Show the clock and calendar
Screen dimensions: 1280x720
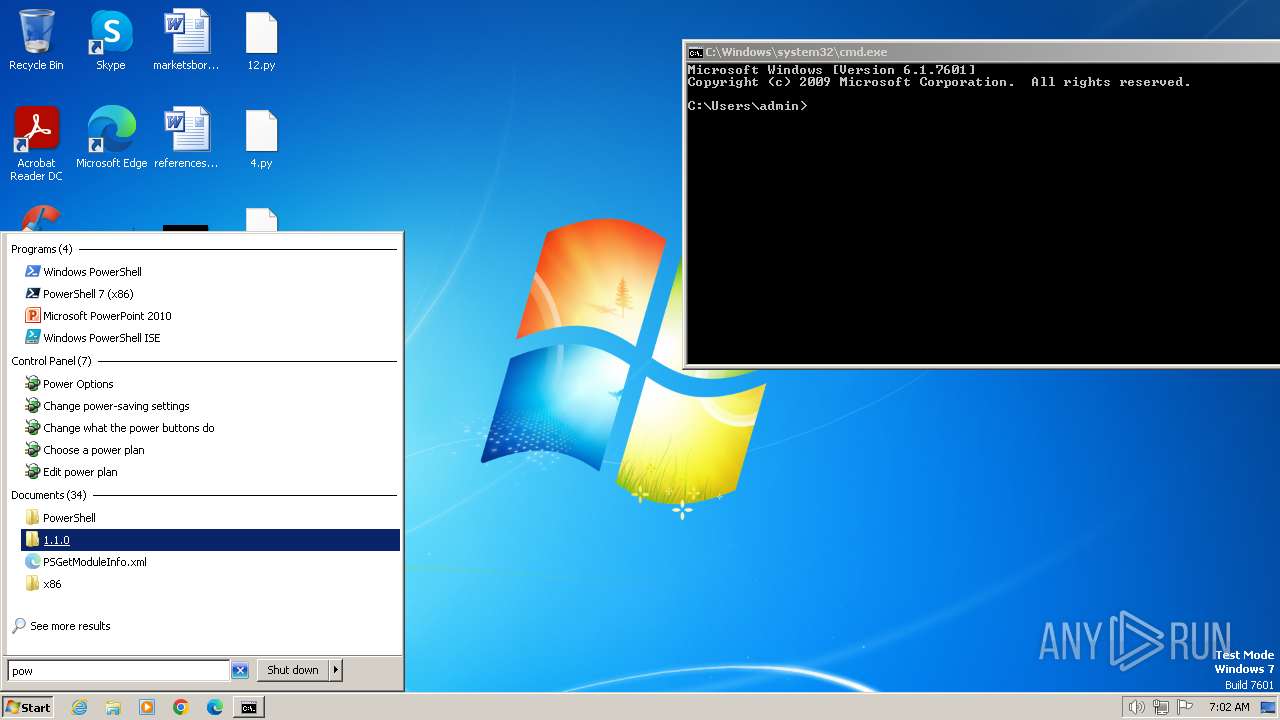[x=1229, y=707]
